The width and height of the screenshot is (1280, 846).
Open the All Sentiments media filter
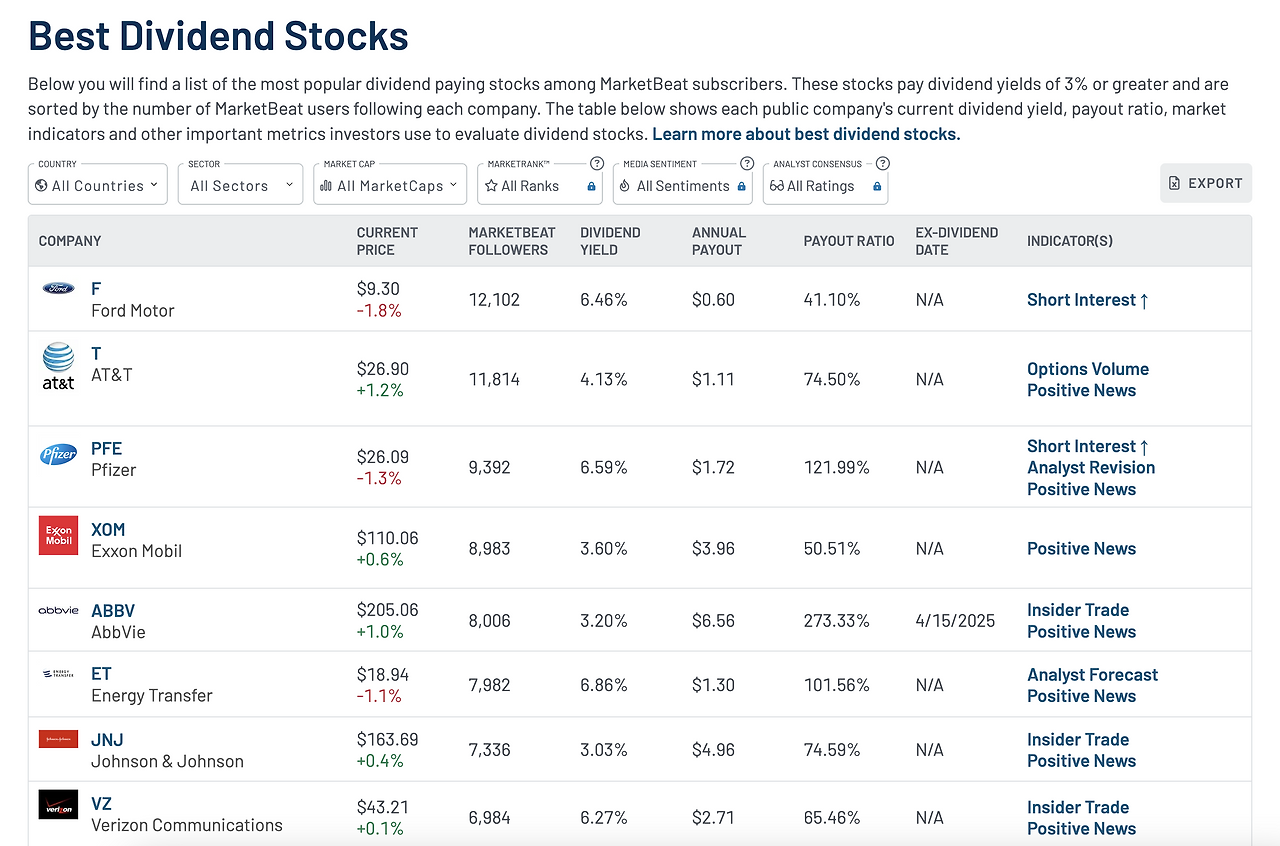tap(683, 185)
